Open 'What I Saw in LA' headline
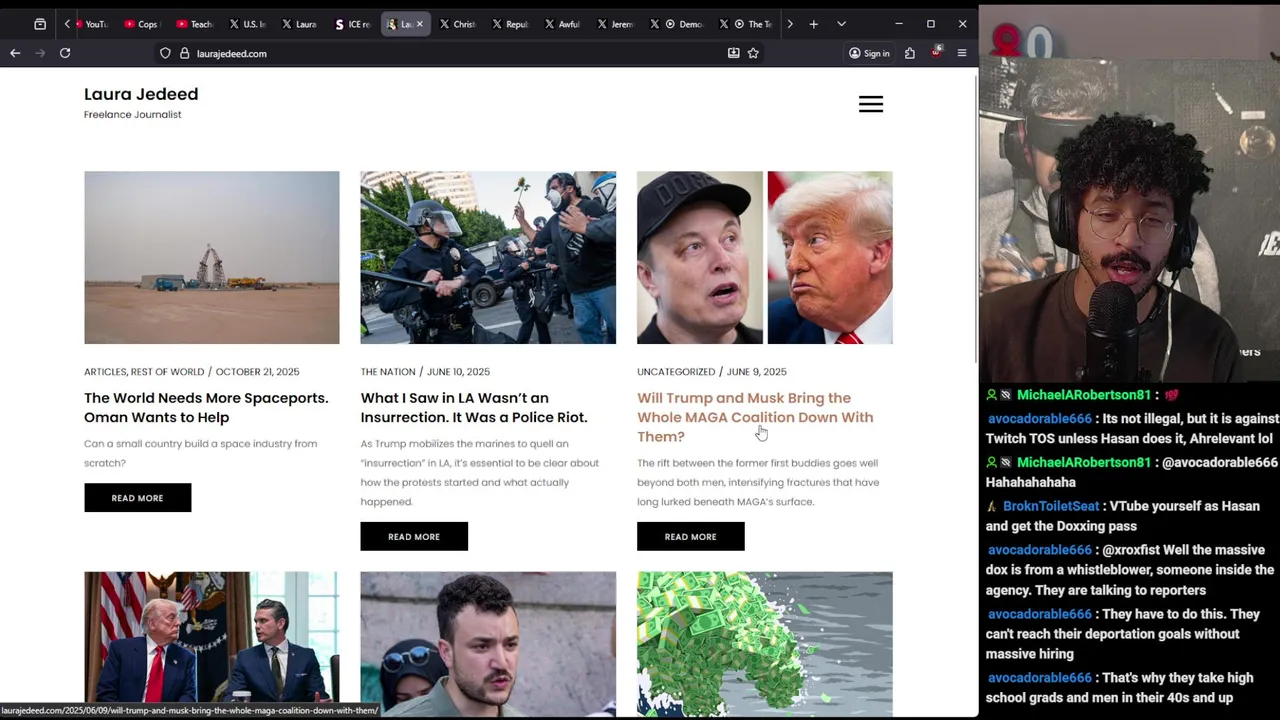The height and width of the screenshot is (720, 1280). point(474,407)
